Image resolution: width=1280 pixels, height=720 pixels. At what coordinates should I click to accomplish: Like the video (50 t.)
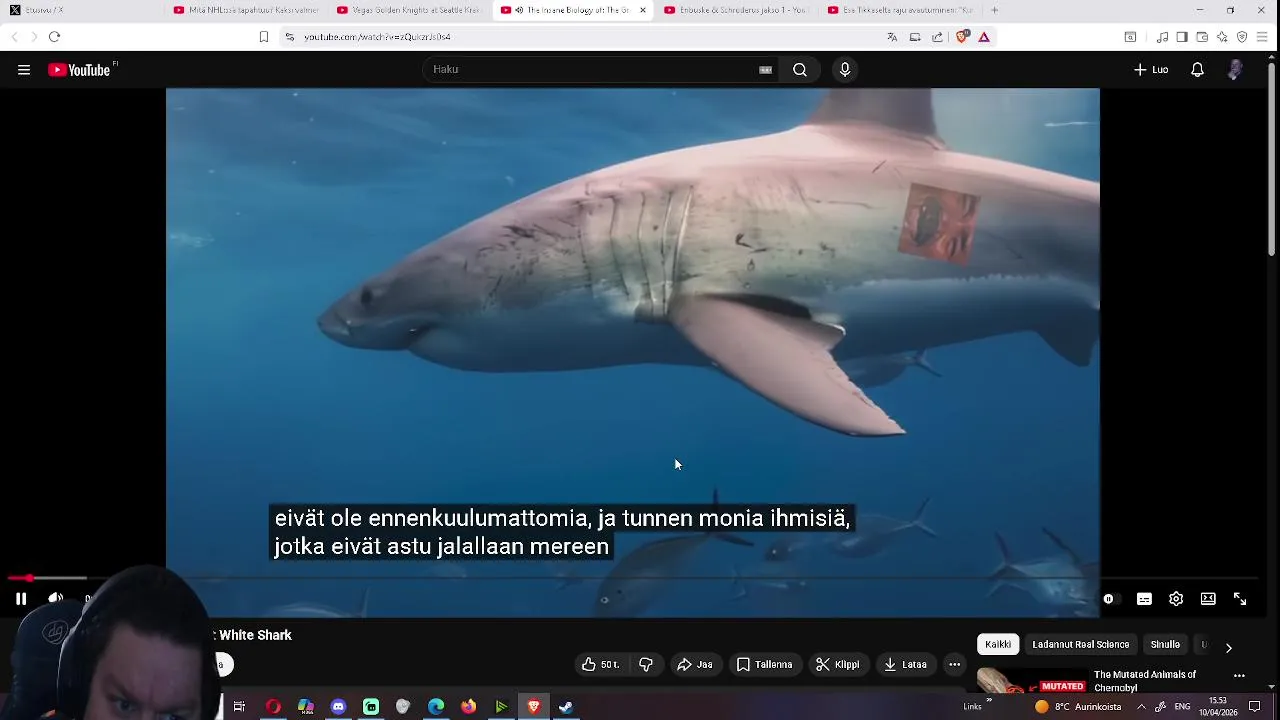point(601,664)
